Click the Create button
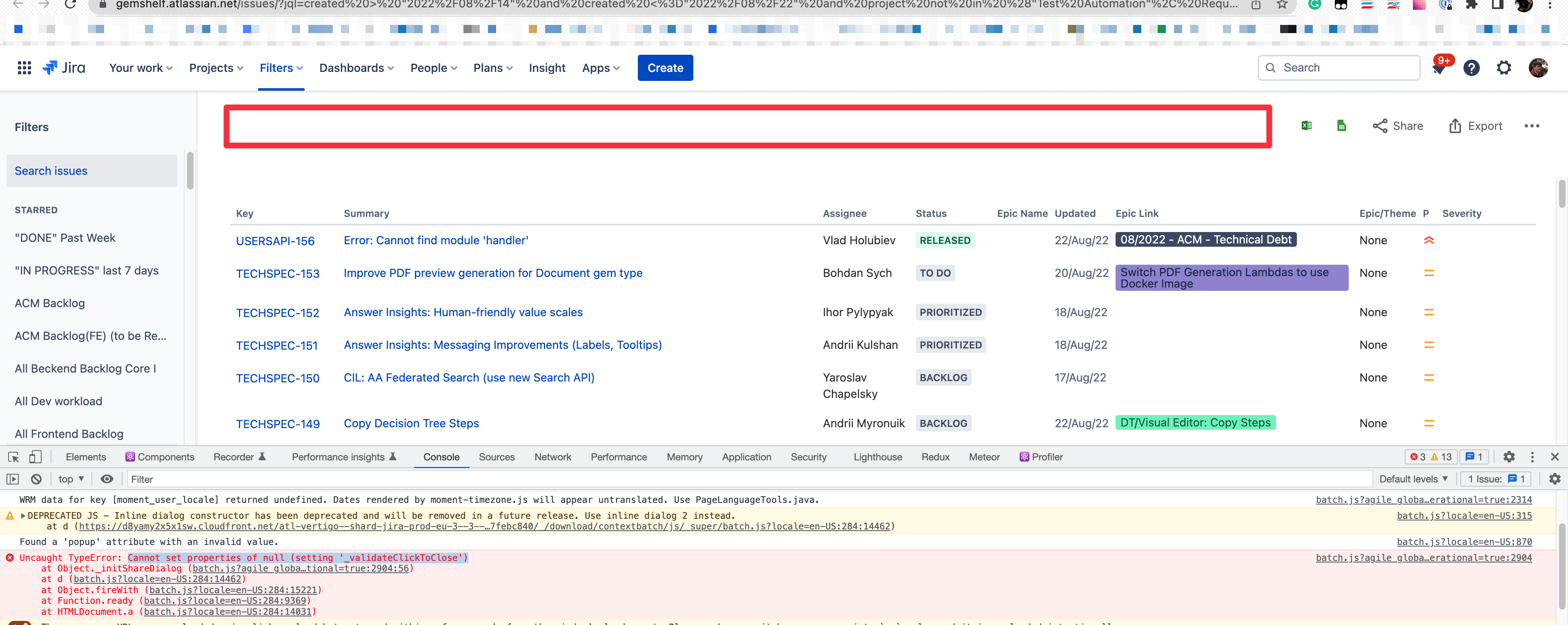Viewport: 1568px width, 625px height. pos(665,68)
